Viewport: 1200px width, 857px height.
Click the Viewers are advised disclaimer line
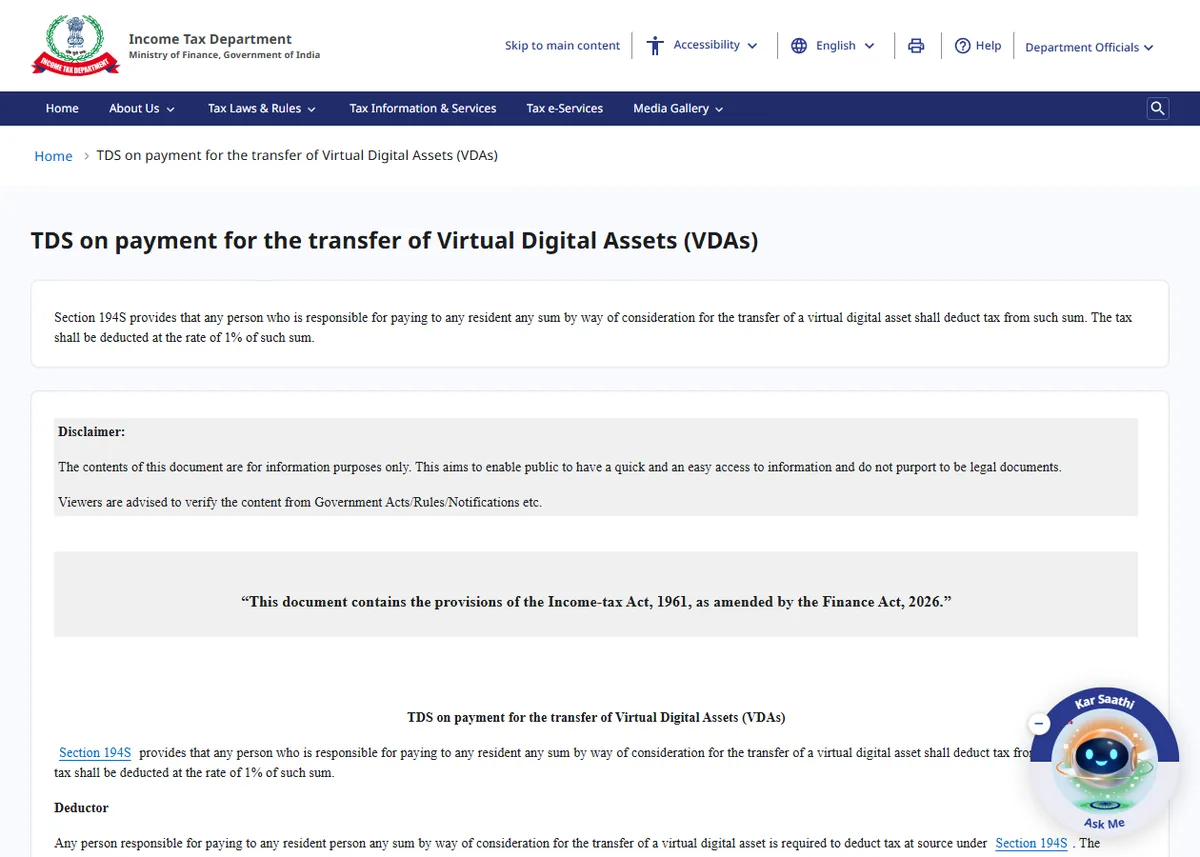[300, 502]
